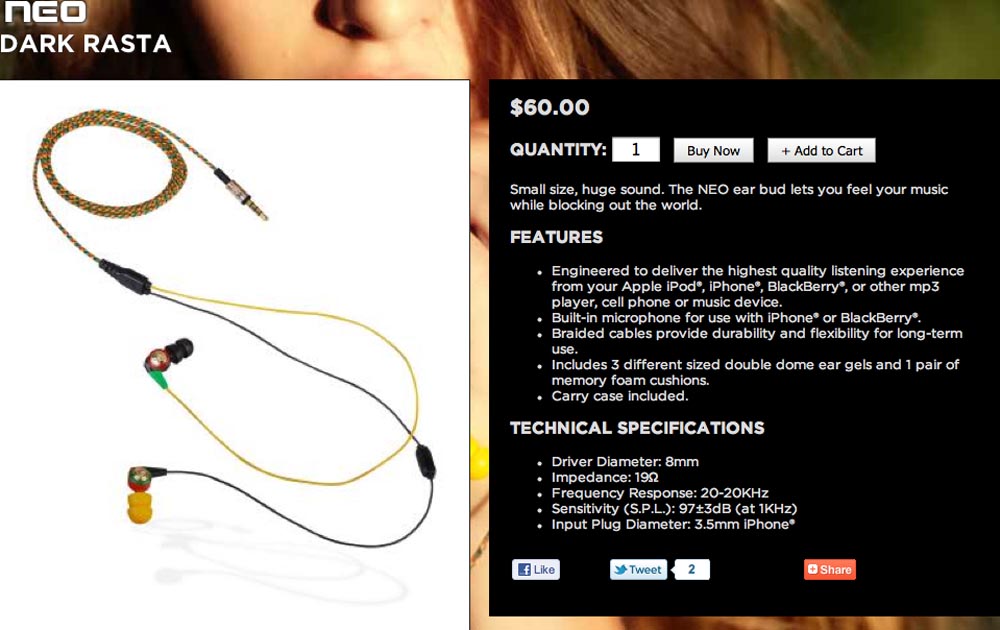The width and height of the screenshot is (1000, 630).
Task: Click the Technical Specifications heading
Action: (636, 428)
